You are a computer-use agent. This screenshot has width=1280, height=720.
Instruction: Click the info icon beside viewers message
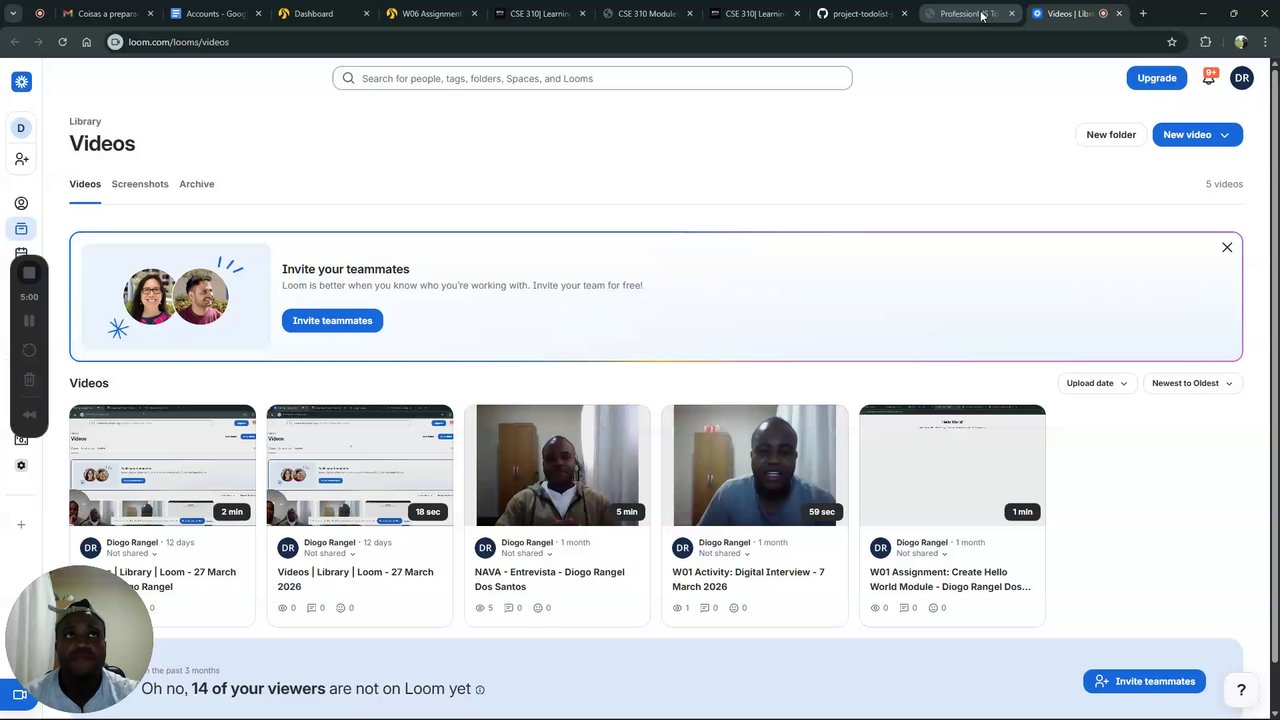tap(480, 690)
